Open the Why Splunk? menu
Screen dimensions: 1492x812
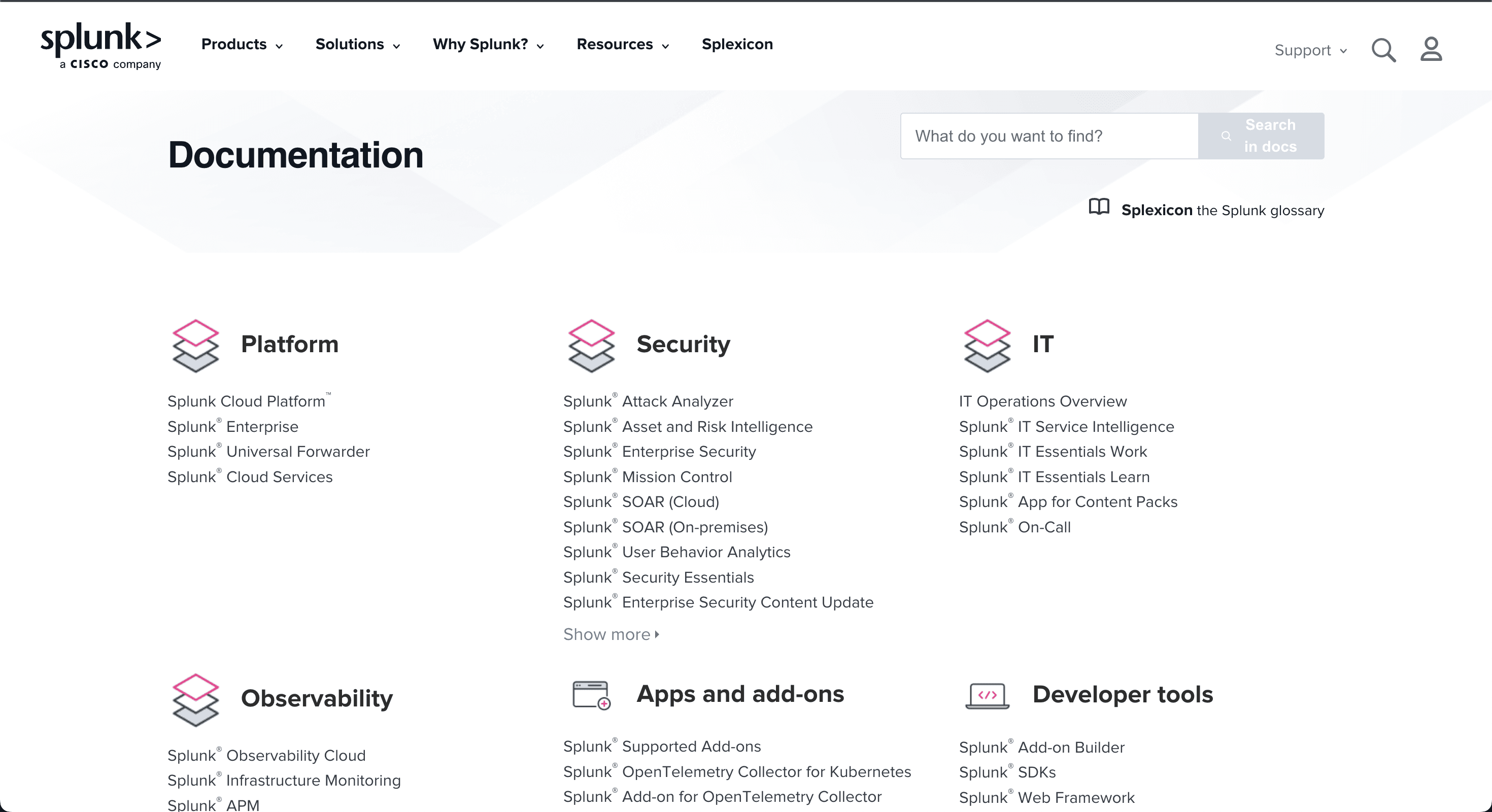(x=488, y=45)
